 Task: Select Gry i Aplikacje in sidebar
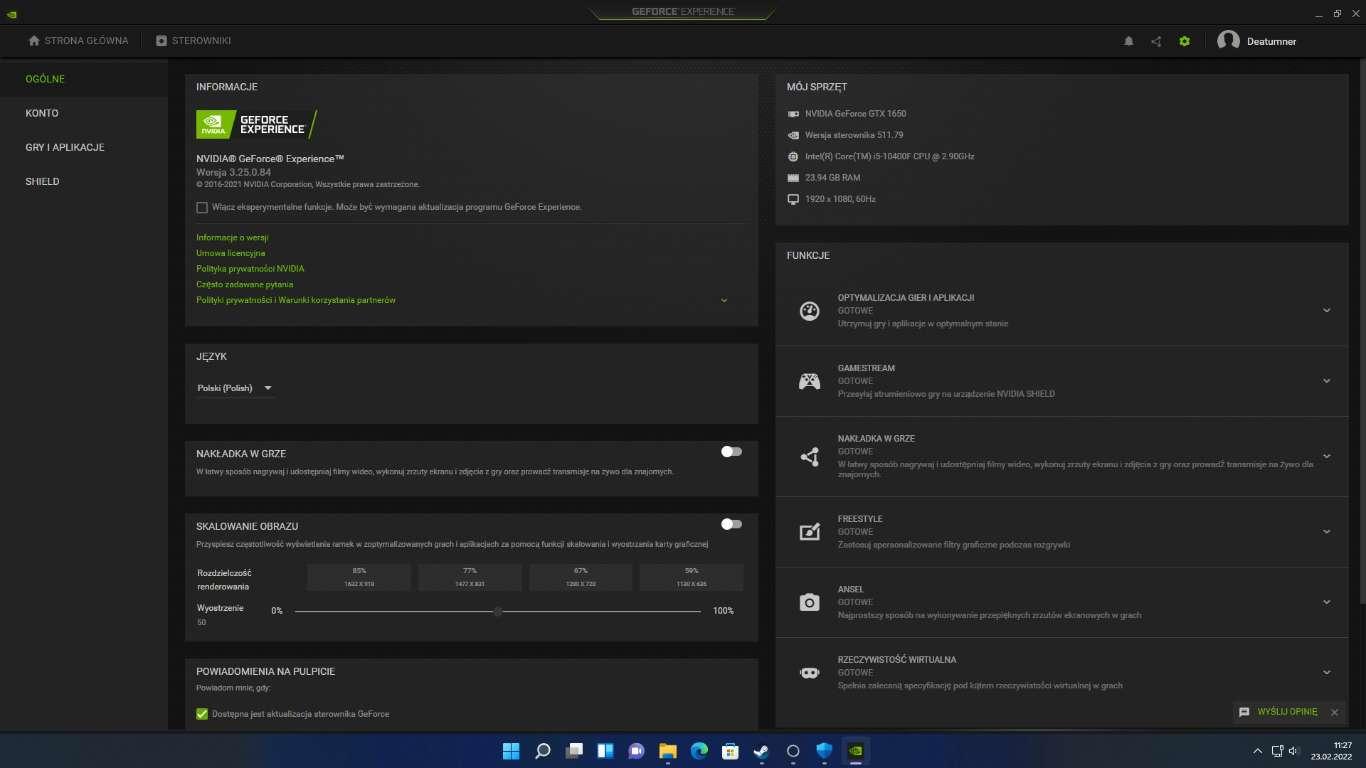(x=84, y=147)
